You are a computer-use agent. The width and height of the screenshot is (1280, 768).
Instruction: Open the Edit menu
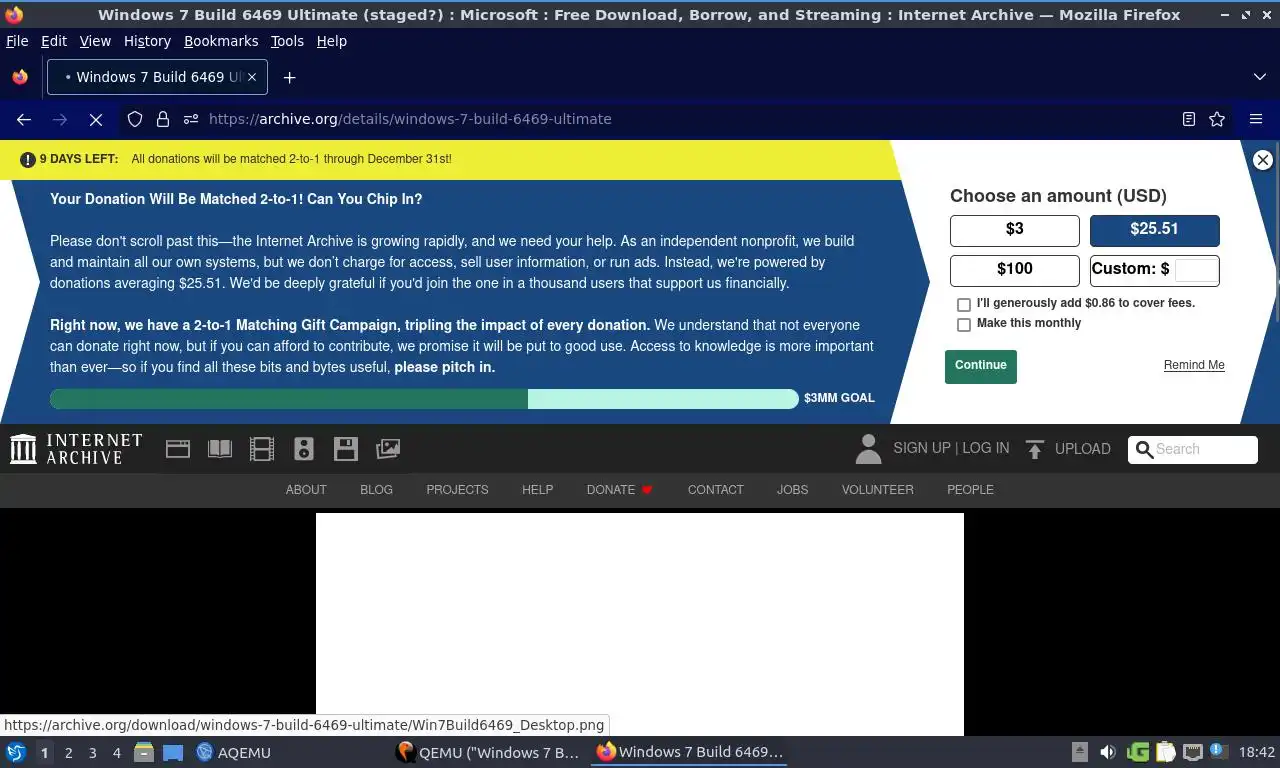coord(54,41)
